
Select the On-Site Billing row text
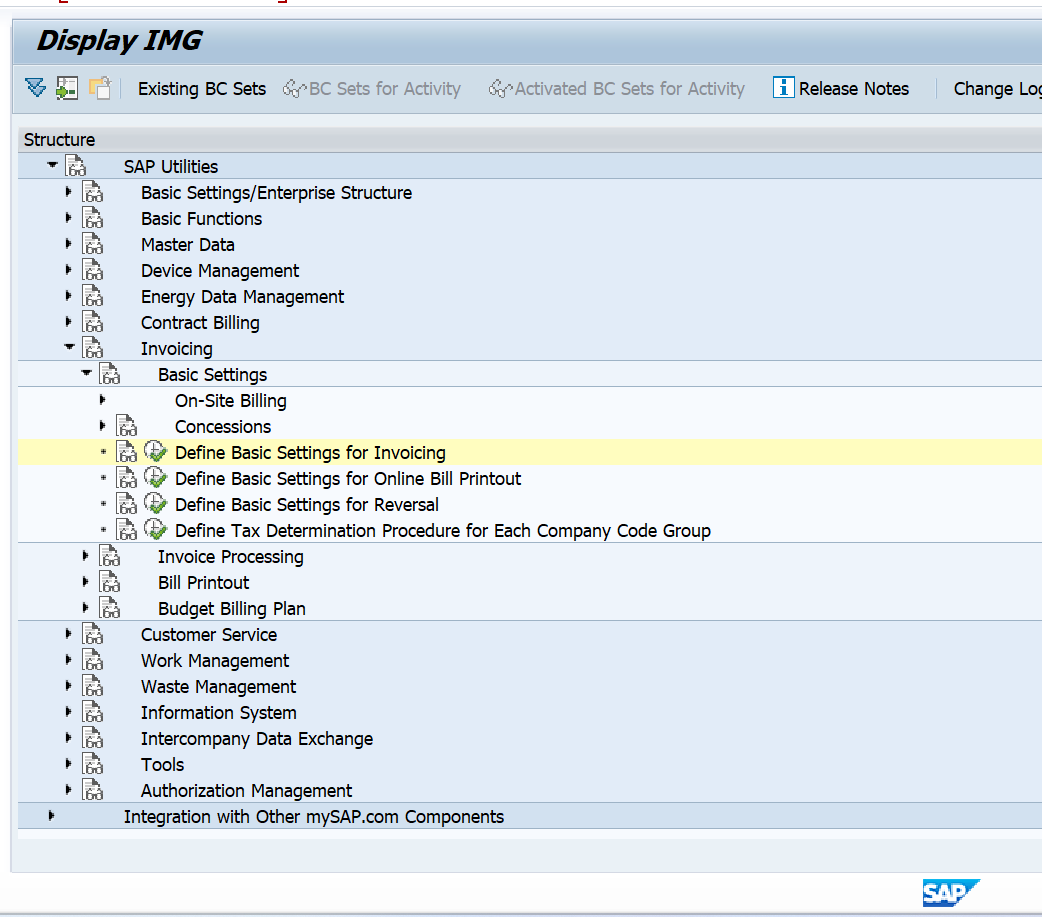(231, 401)
